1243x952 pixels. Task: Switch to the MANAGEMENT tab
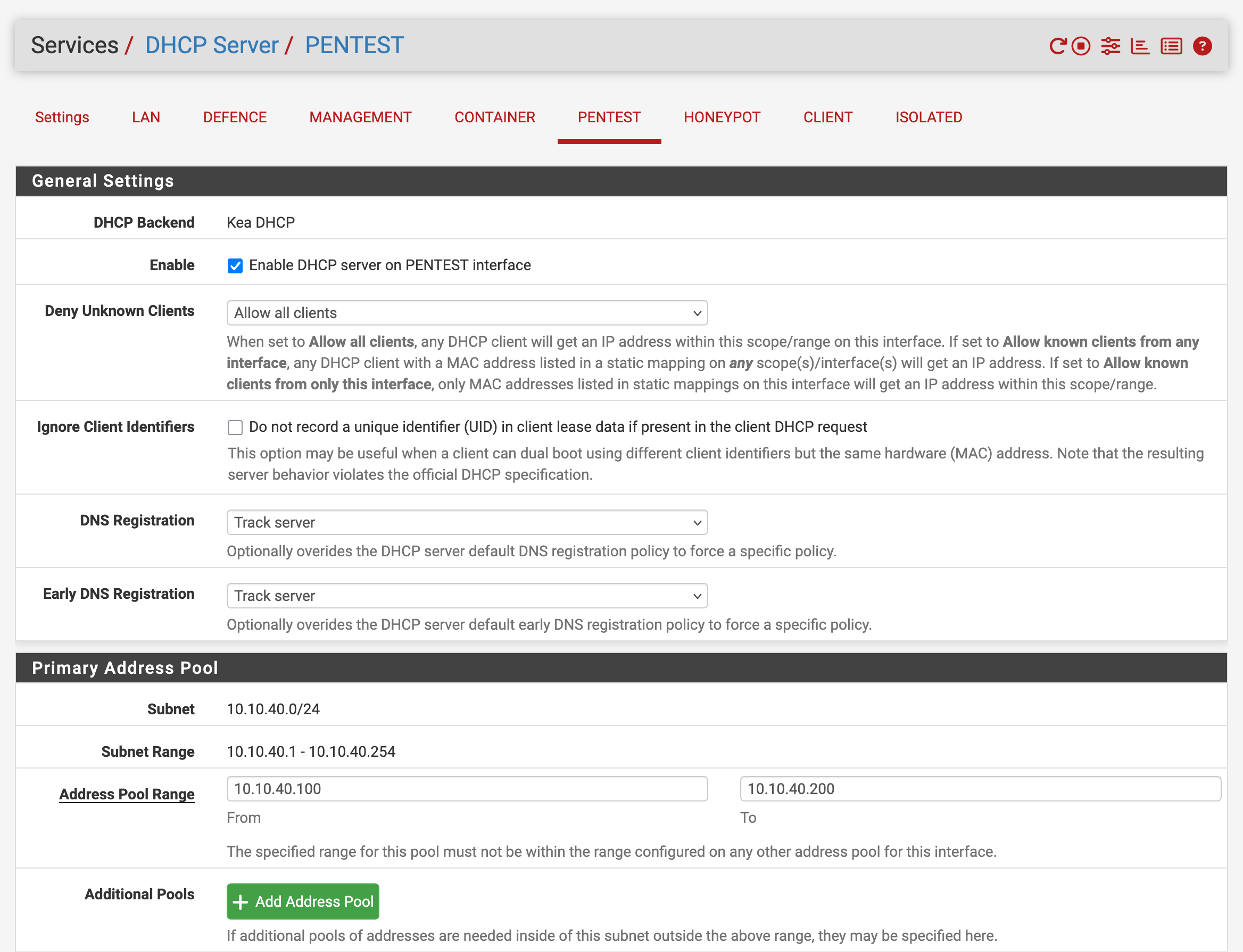tap(360, 118)
